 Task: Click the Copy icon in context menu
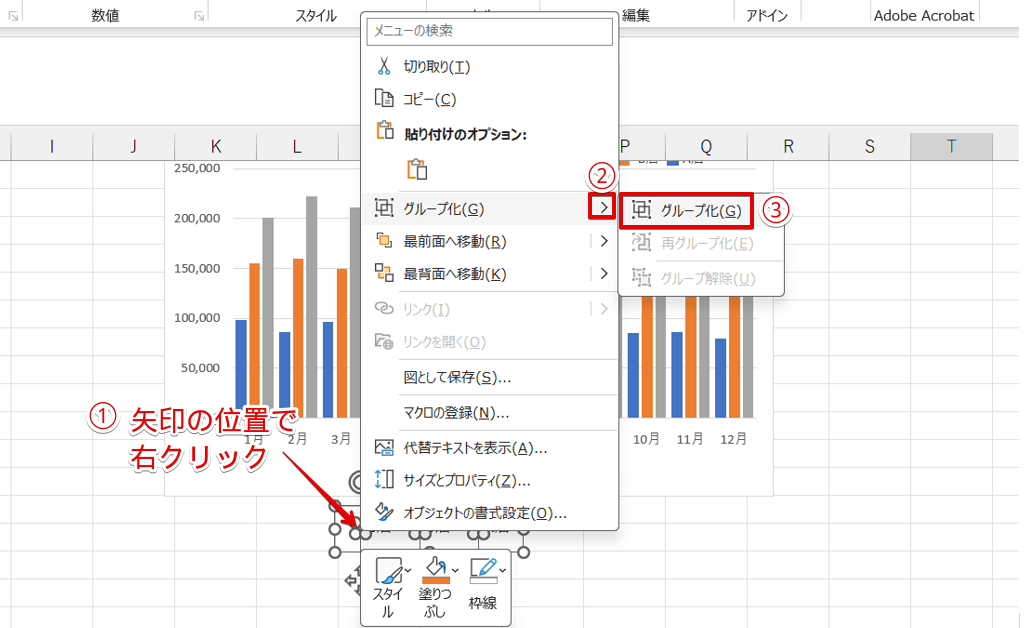point(384,99)
